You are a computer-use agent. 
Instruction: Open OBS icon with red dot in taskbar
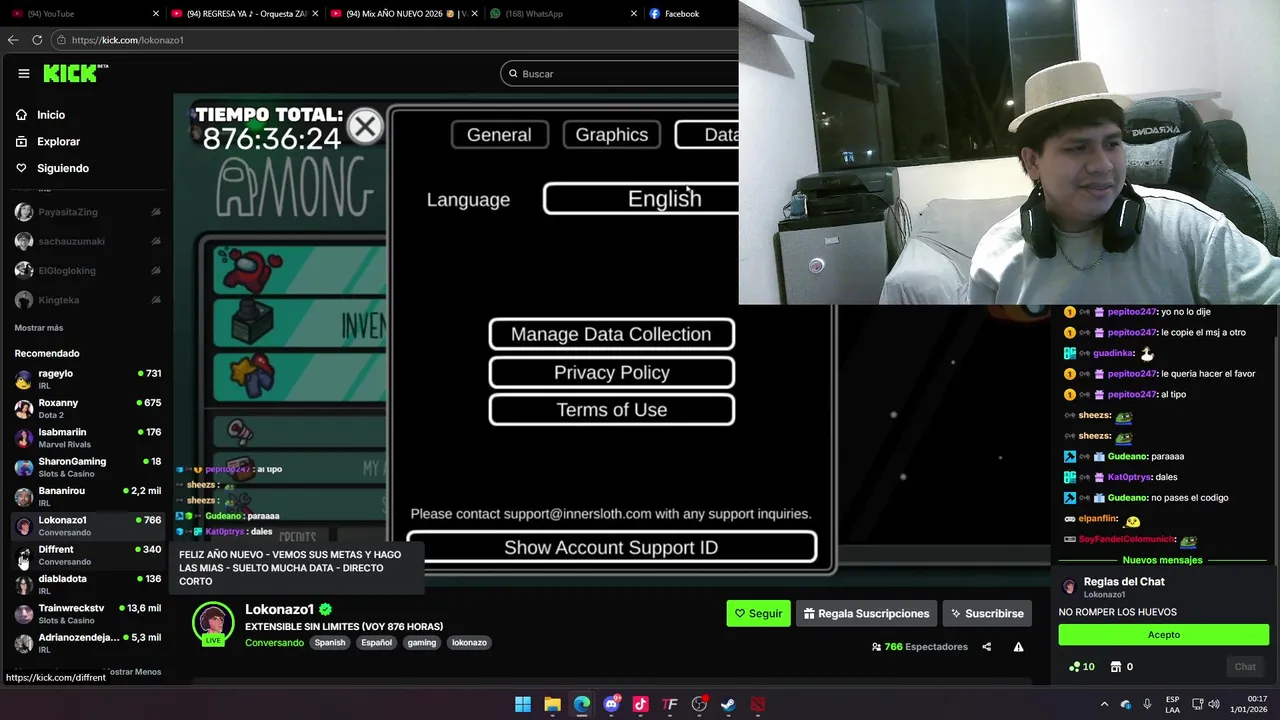tap(699, 704)
